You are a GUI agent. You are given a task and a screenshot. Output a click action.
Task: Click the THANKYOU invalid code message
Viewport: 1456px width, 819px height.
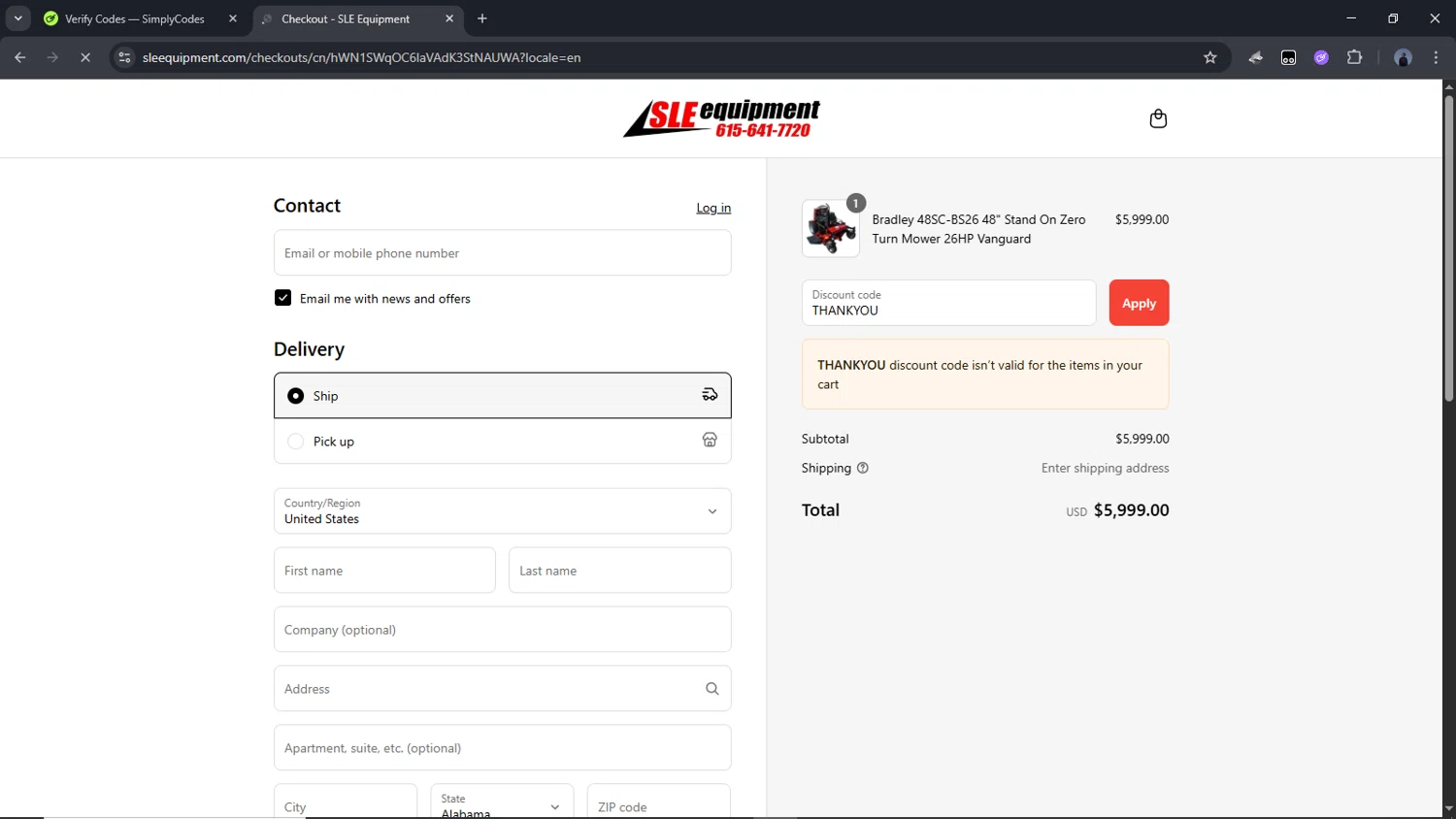pos(985,375)
